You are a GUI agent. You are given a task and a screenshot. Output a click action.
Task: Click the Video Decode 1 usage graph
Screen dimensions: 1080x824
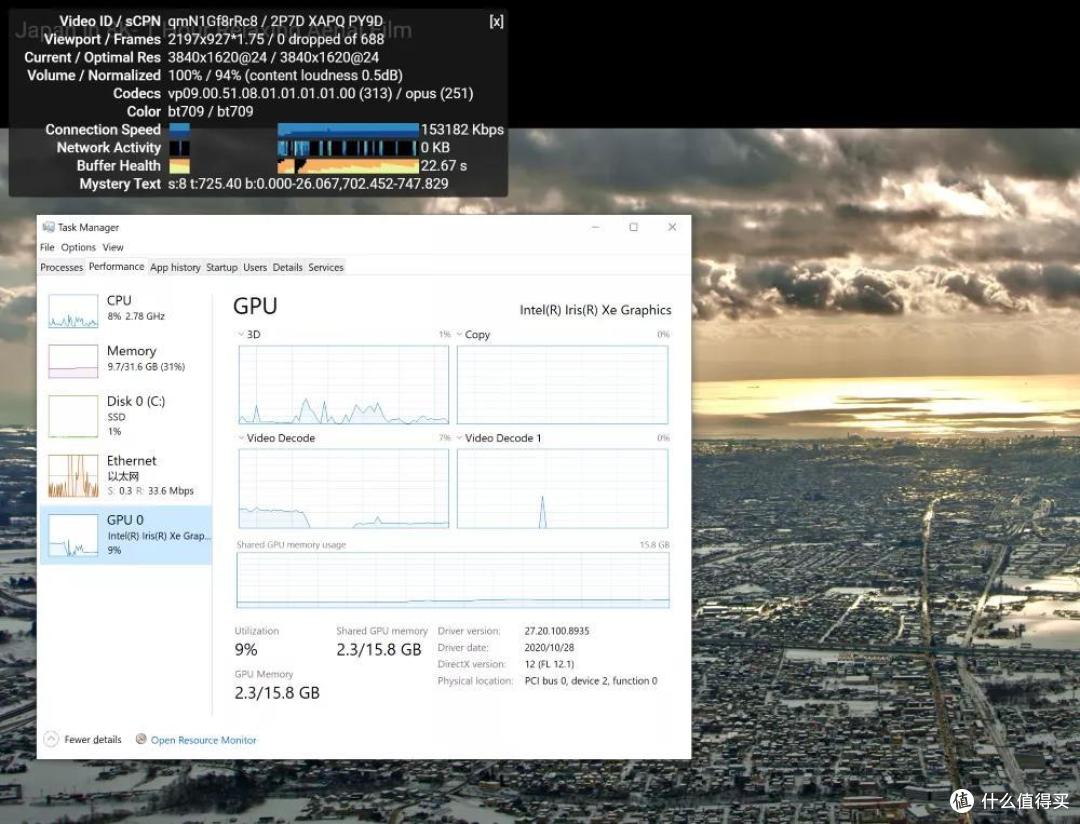pos(563,488)
